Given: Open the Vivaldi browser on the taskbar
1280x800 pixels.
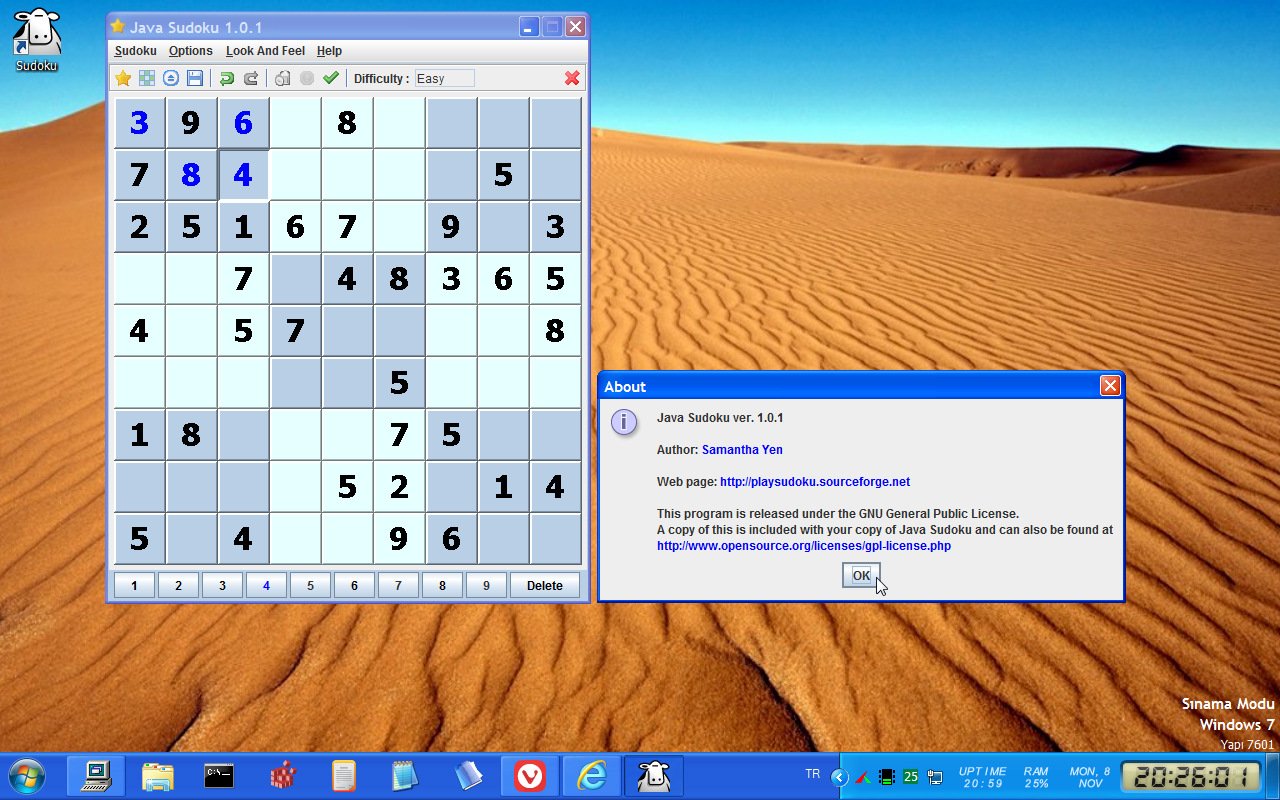Looking at the screenshot, I should [x=530, y=776].
